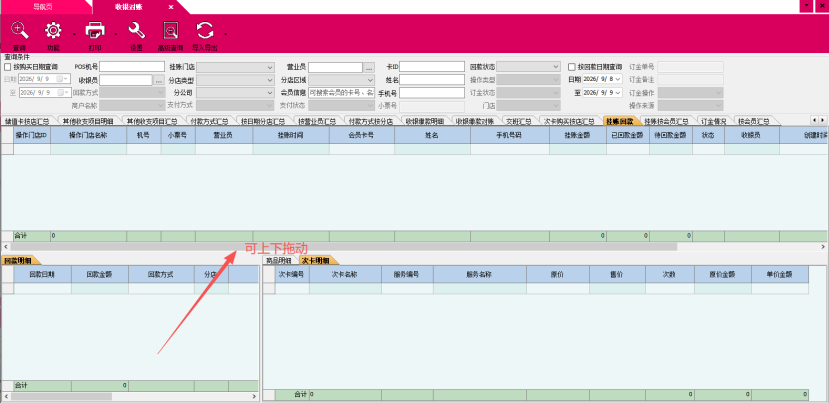Click the 次卡名称 column header

coord(345,274)
